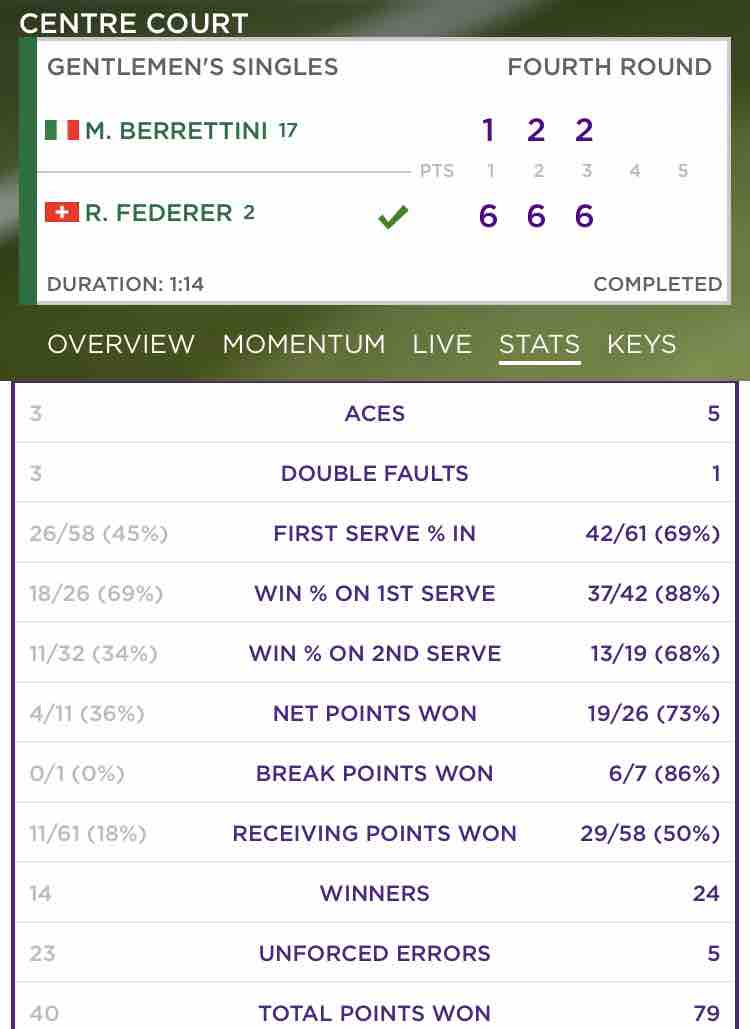Tap M. Berrettini player name
Image resolution: width=750 pixels, height=1029 pixels.
[176, 130]
